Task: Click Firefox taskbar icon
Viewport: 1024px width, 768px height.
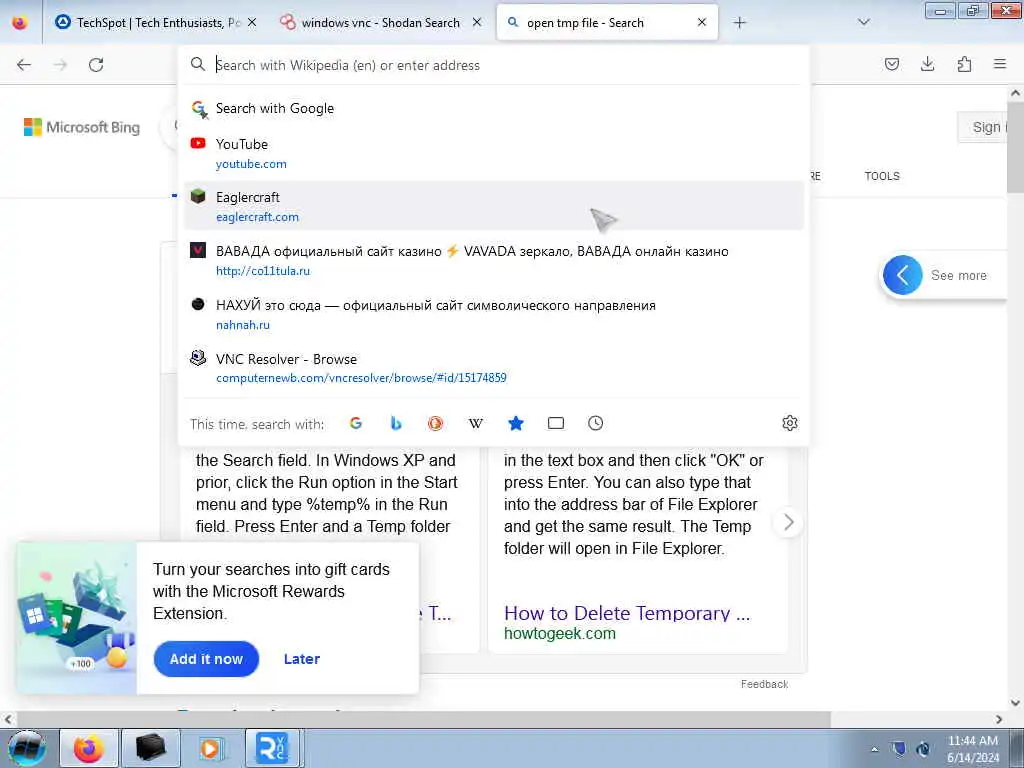Action: pyautogui.click(x=89, y=748)
